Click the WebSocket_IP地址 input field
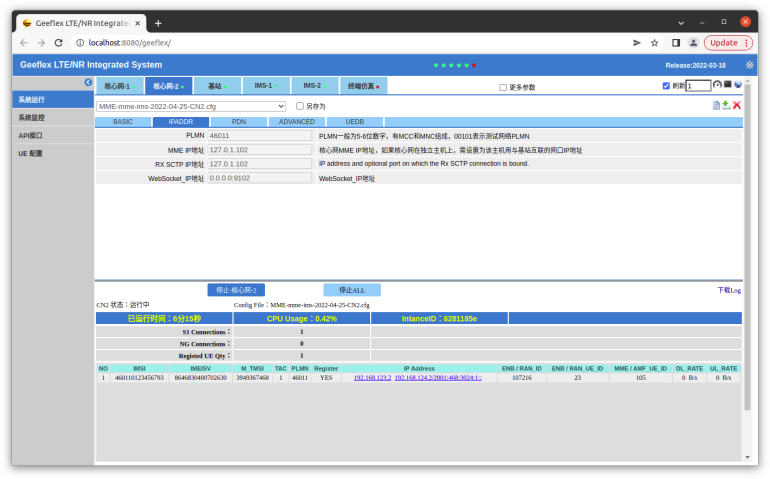This screenshot has width=770, height=479. coord(260,178)
